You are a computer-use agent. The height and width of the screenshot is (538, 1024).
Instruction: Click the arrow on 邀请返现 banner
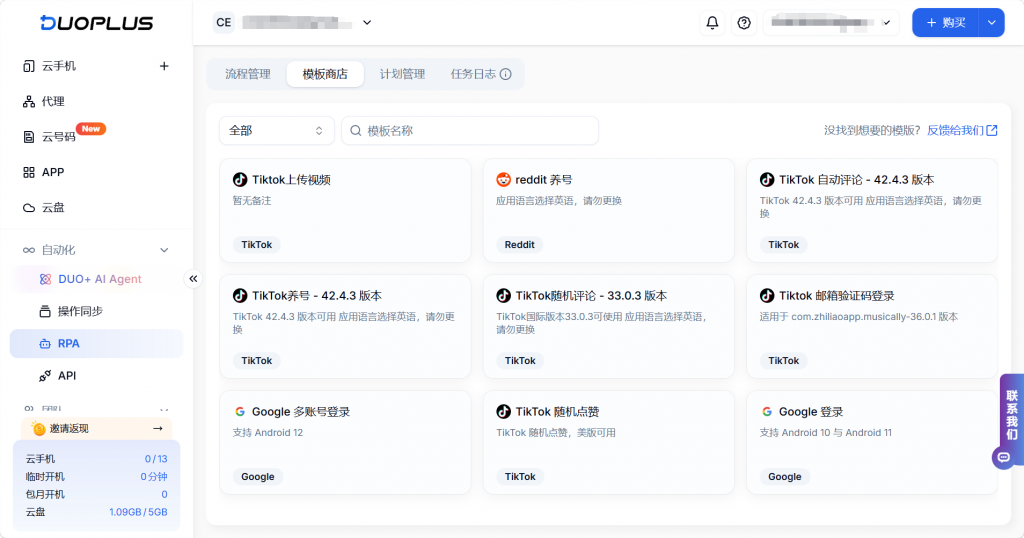click(157, 428)
